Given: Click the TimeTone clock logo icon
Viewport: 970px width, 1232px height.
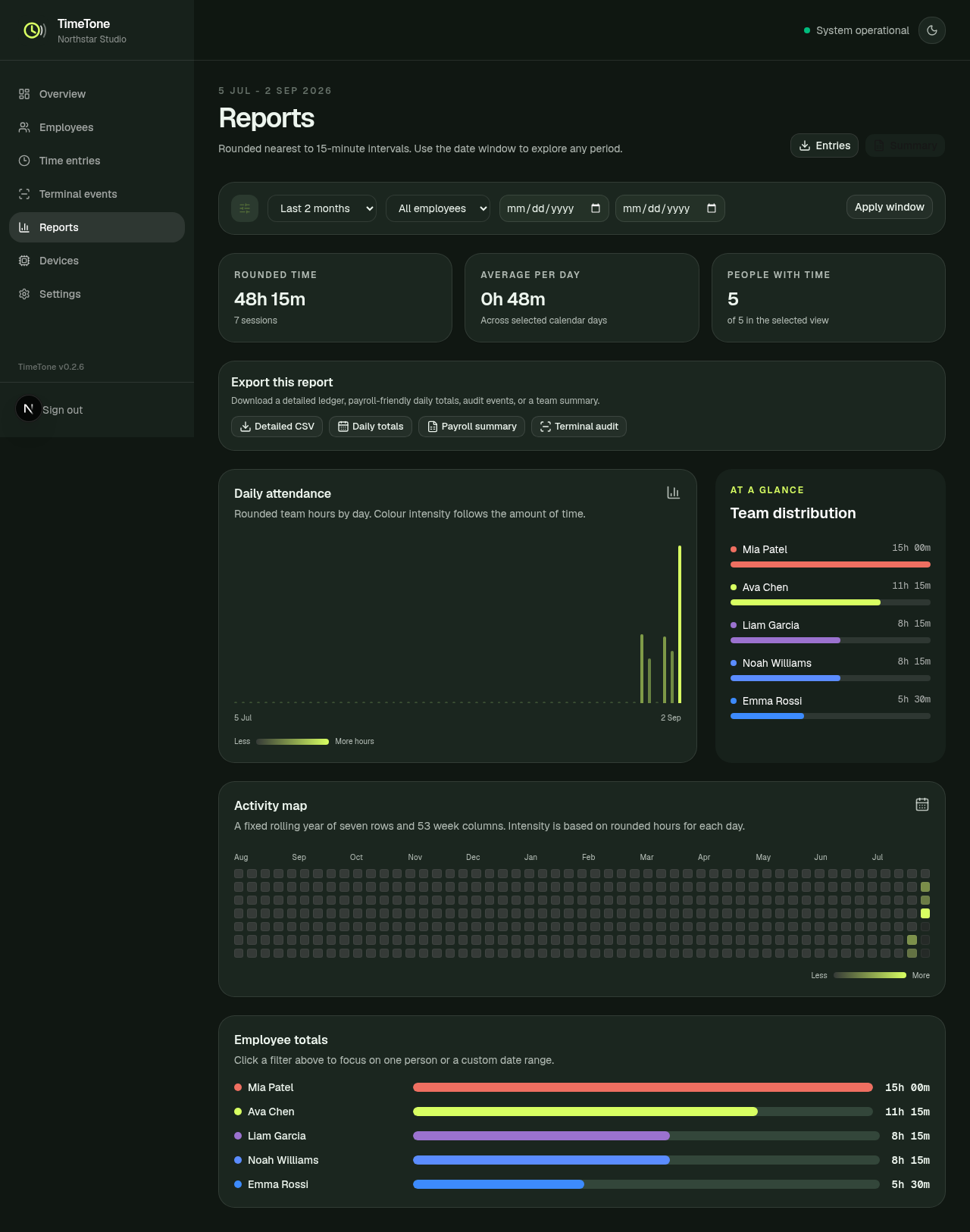Looking at the screenshot, I should [x=35, y=30].
